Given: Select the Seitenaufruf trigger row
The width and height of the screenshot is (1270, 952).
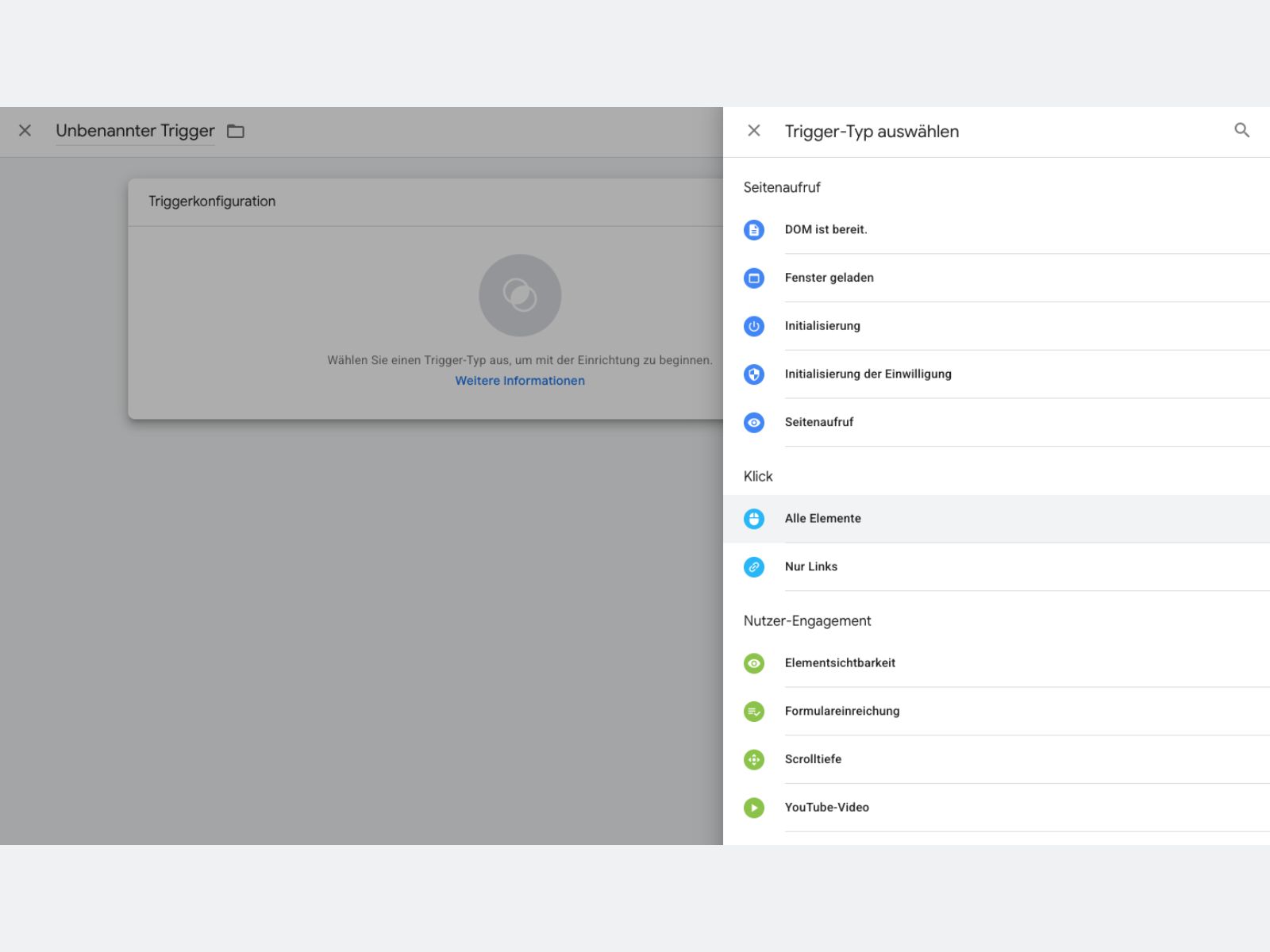Looking at the screenshot, I should click(997, 422).
